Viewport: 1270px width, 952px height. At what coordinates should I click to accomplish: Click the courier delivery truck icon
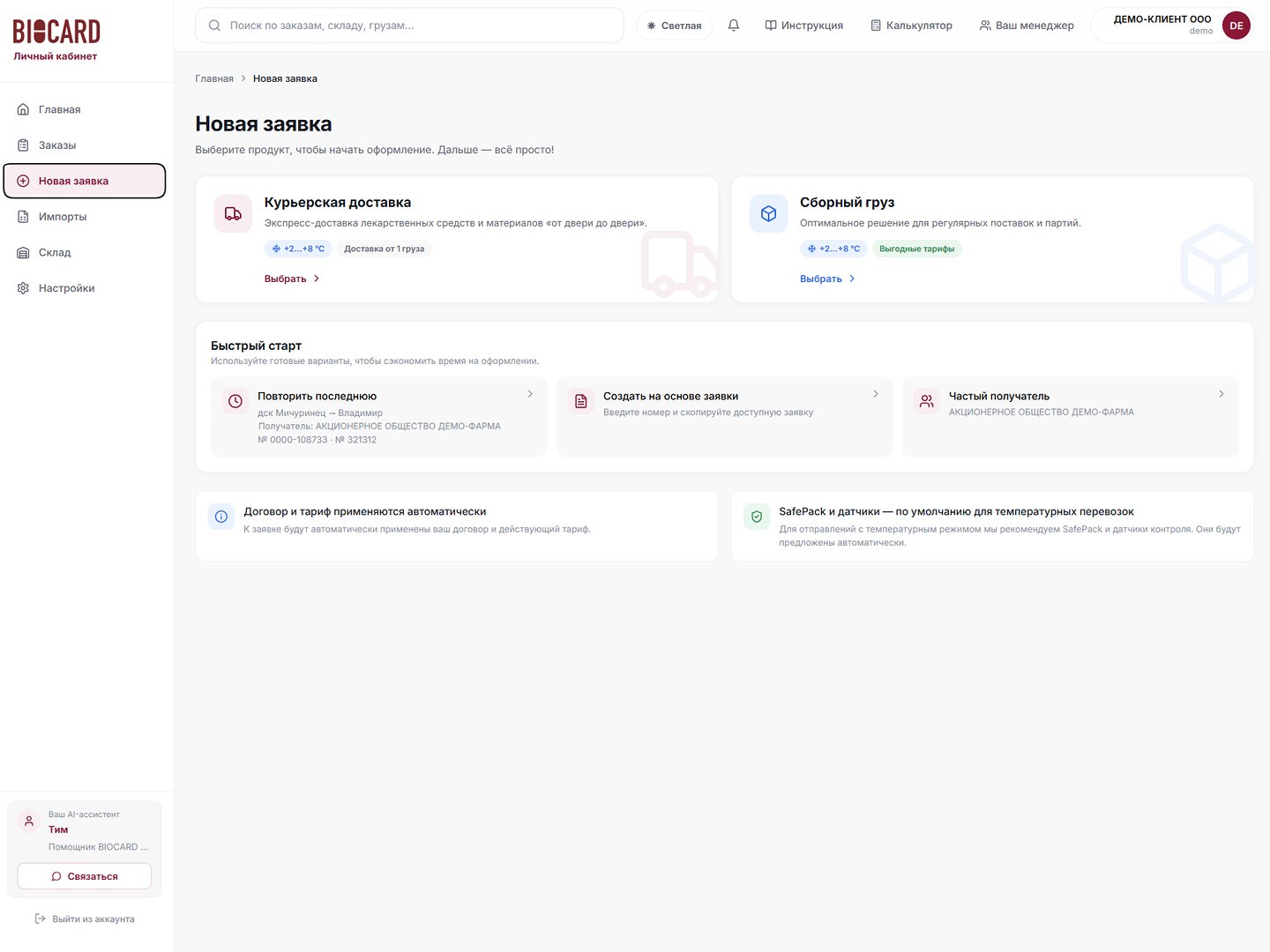coord(233,214)
